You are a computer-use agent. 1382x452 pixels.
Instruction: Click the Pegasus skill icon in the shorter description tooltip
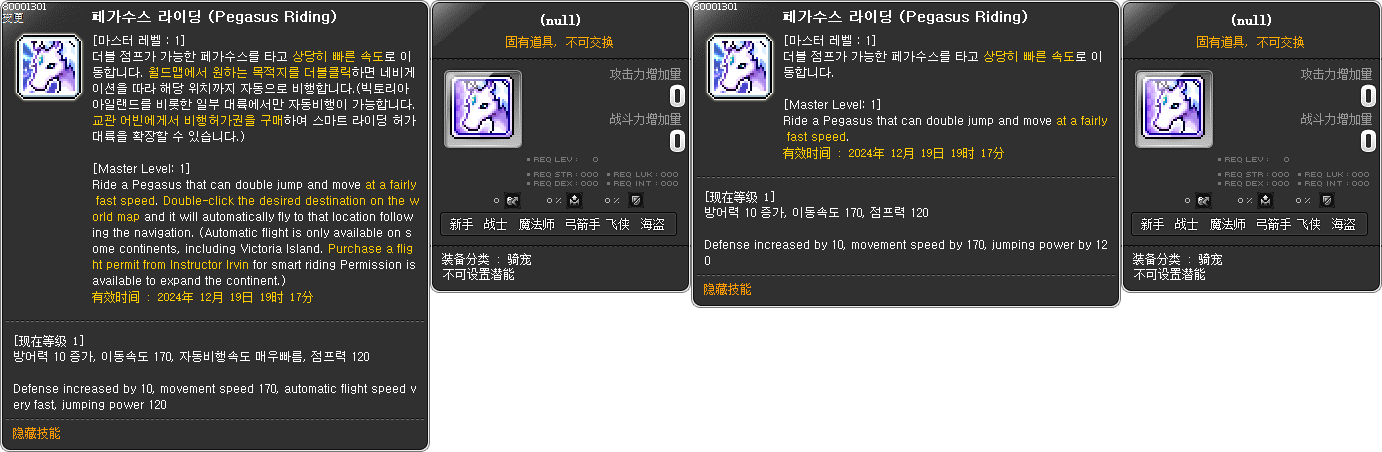[740, 65]
